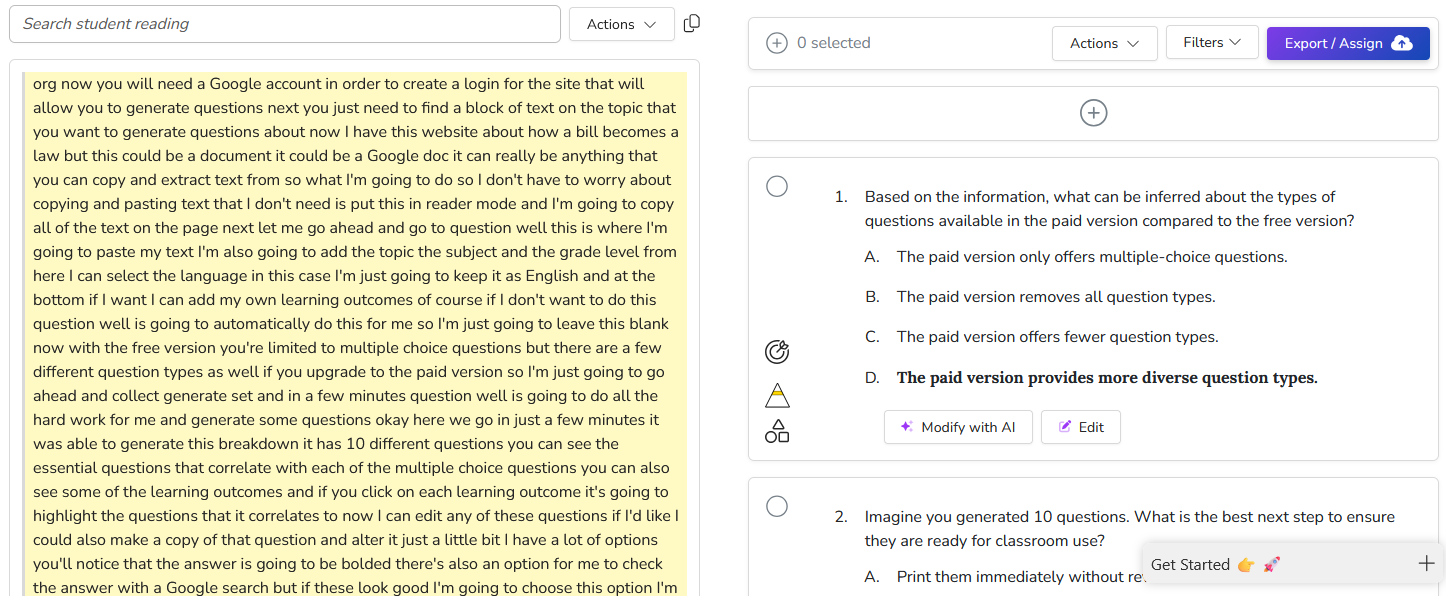
Task: Click the add question plus circle icon
Action: click(1093, 113)
